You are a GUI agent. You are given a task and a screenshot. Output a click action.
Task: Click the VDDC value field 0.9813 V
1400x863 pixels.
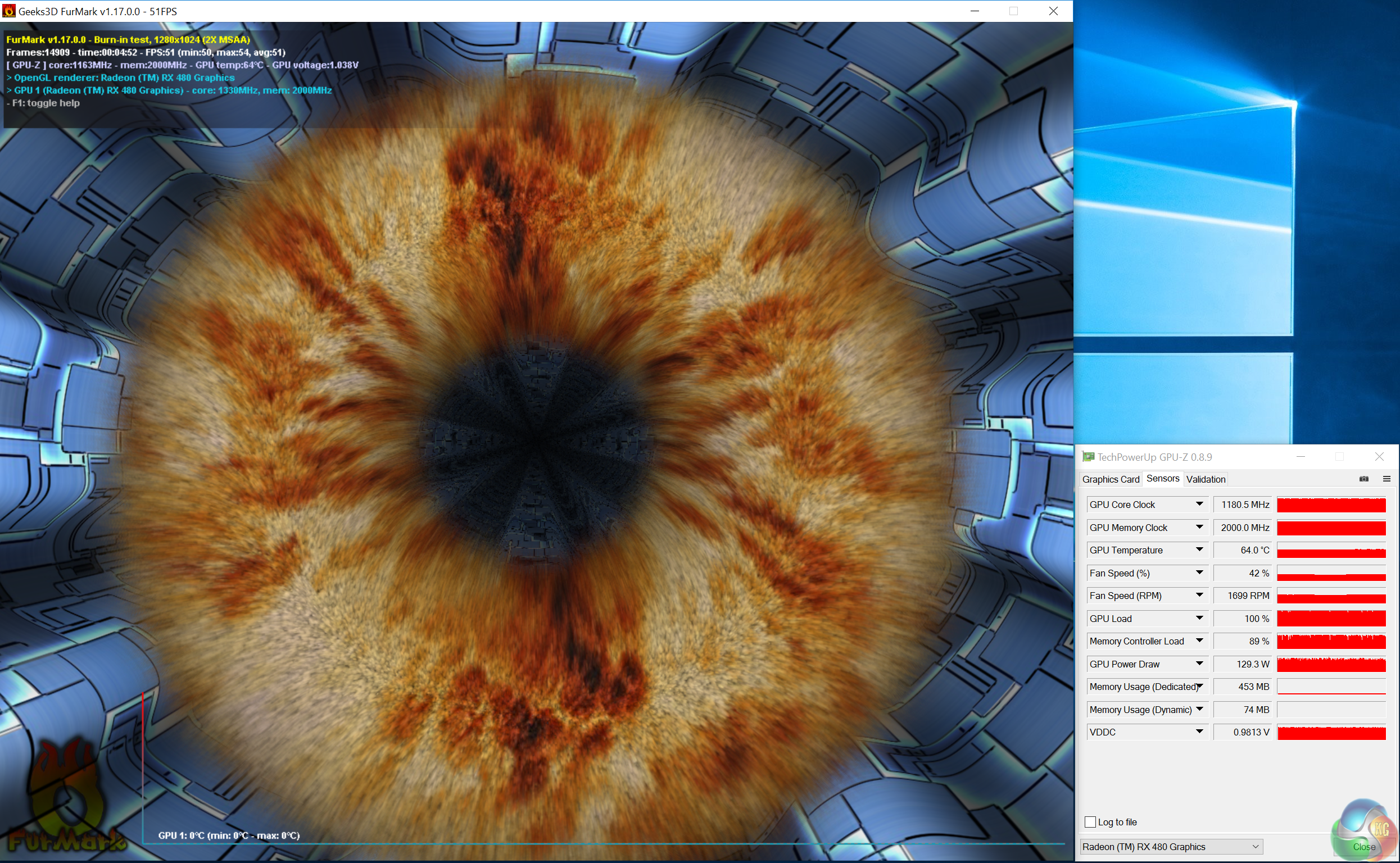1243,732
